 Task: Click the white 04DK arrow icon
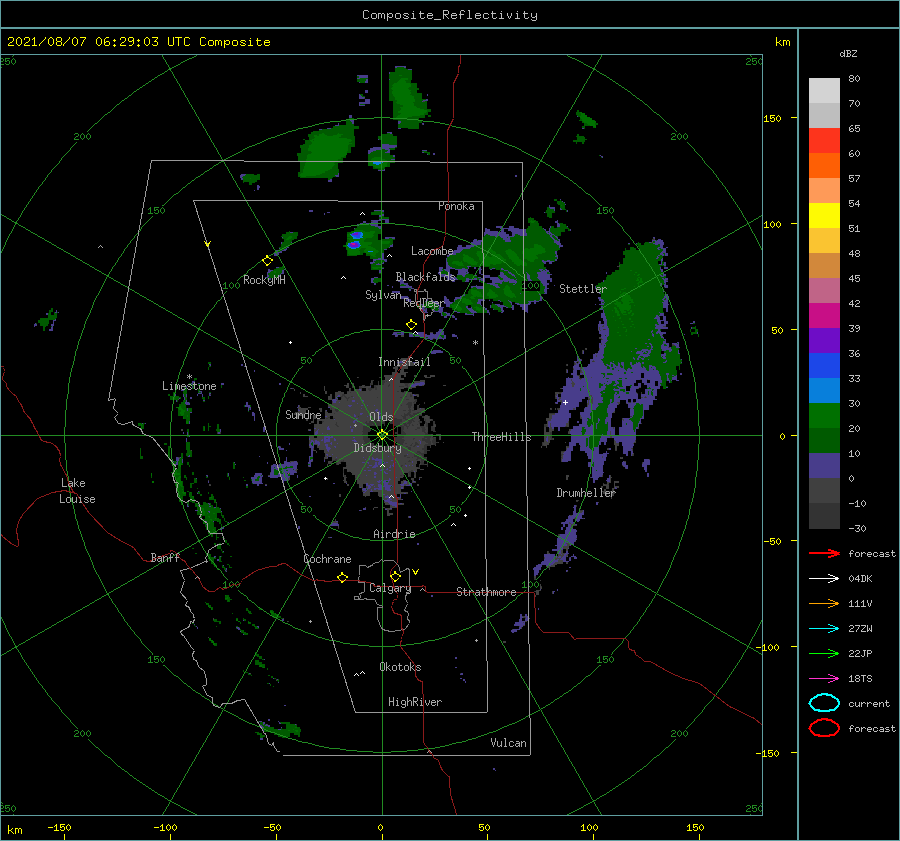coord(824,578)
